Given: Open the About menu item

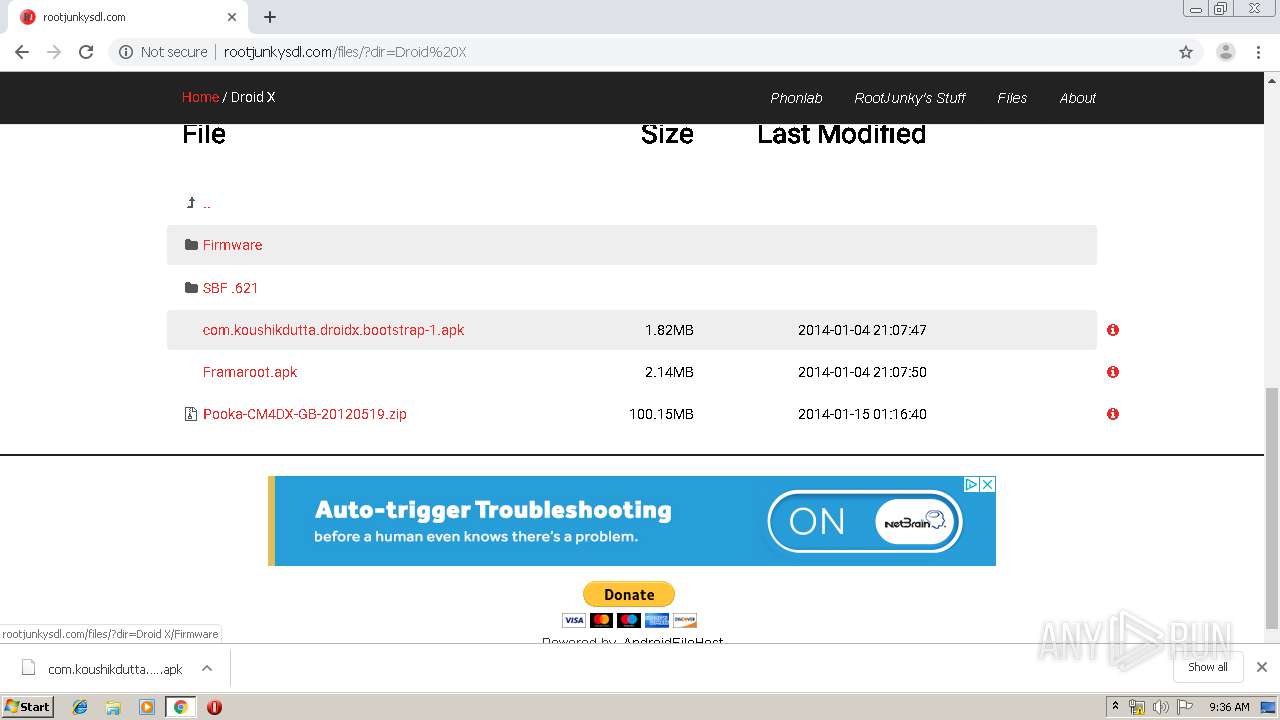Looking at the screenshot, I should pyautogui.click(x=1078, y=98).
